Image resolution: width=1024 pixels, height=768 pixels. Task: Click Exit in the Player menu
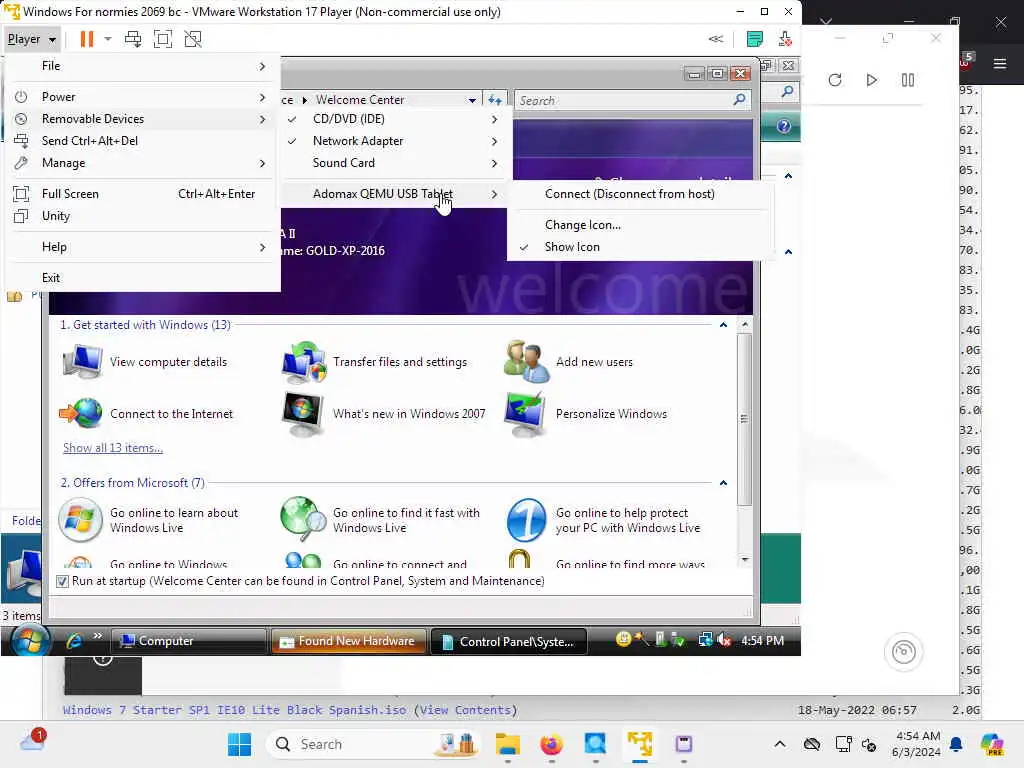[x=144, y=278]
